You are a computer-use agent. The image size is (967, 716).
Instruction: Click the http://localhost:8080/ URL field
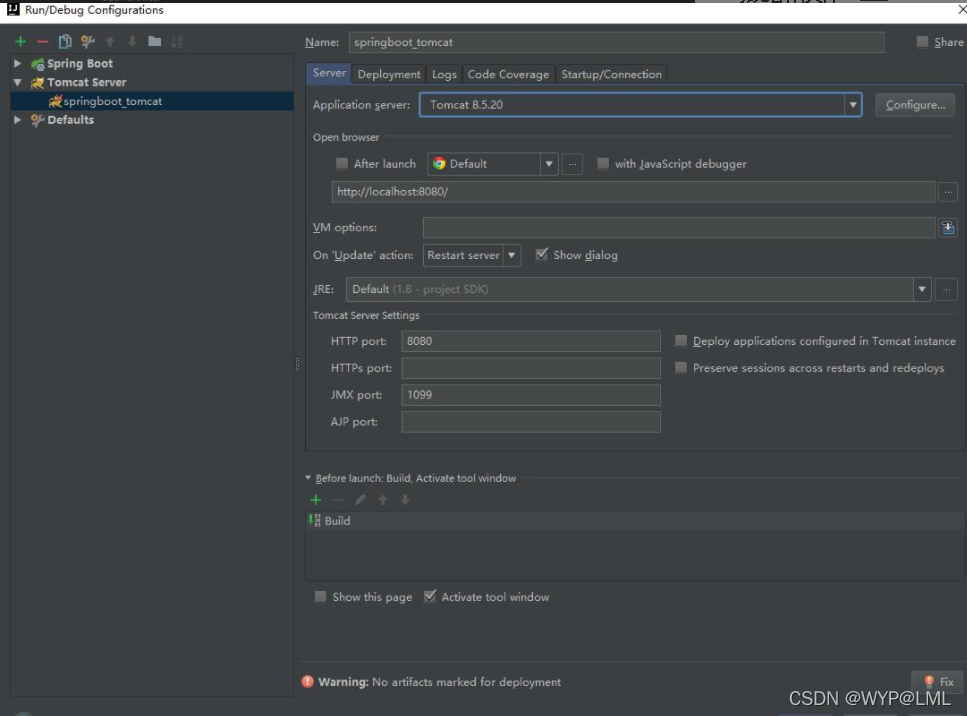point(633,192)
